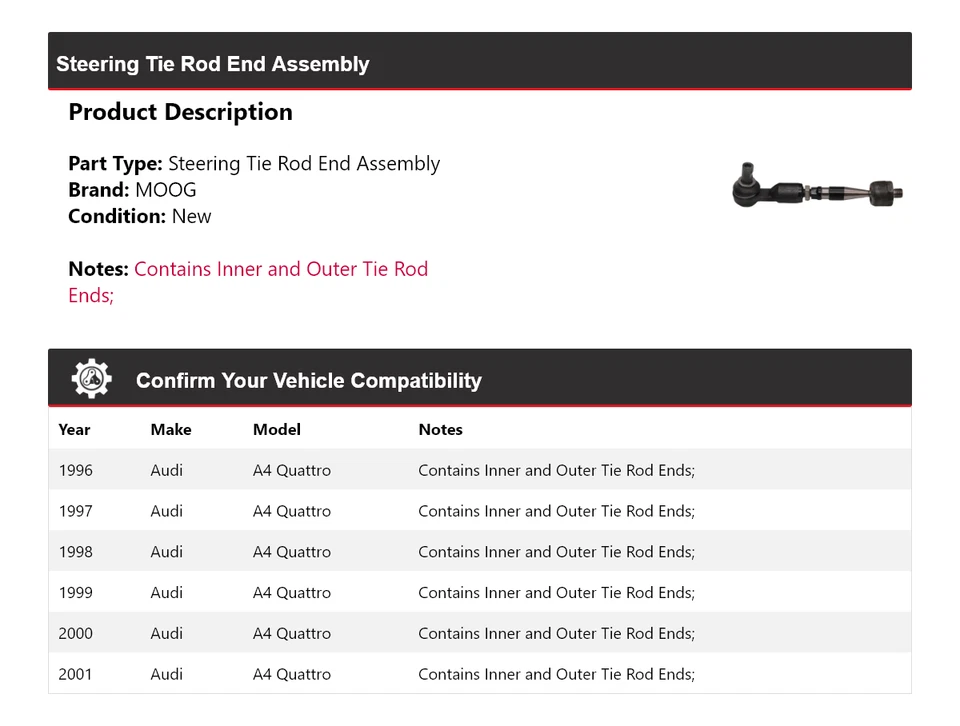
Task: Click the MOOG brand text
Action: pos(166,190)
